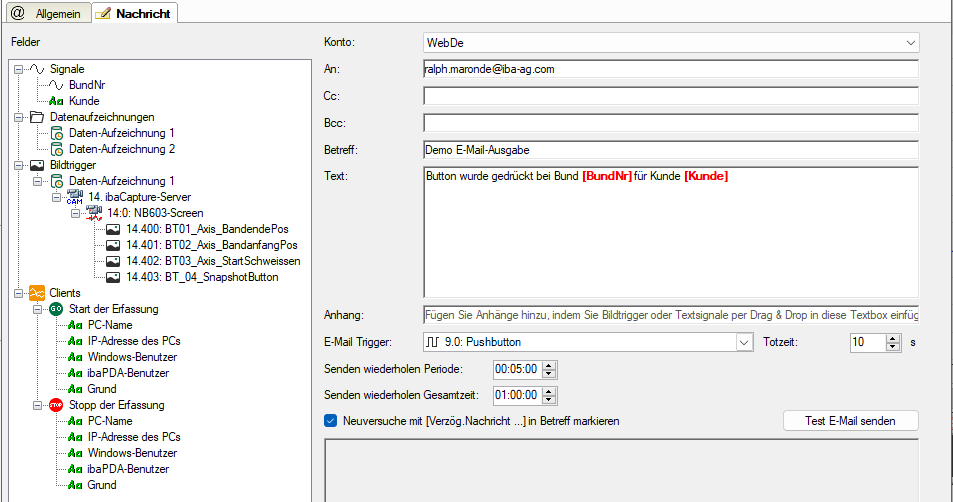Viewport: 953px width, 502px height.
Task: Click the red STOP icon for Stopp der Erfassung
Action: (56, 405)
